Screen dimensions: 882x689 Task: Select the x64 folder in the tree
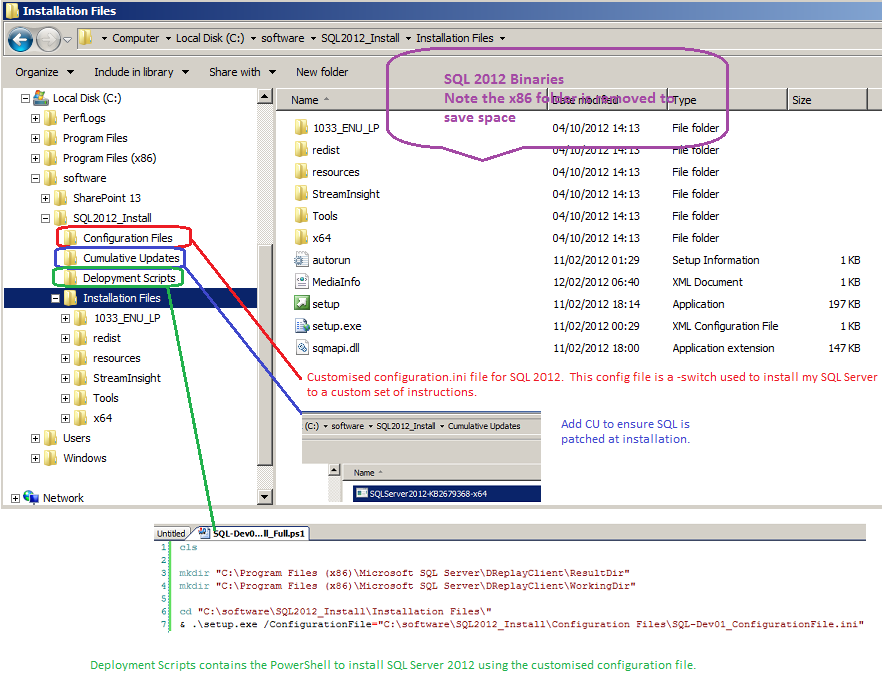pyautogui.click(x=102, y=418)
